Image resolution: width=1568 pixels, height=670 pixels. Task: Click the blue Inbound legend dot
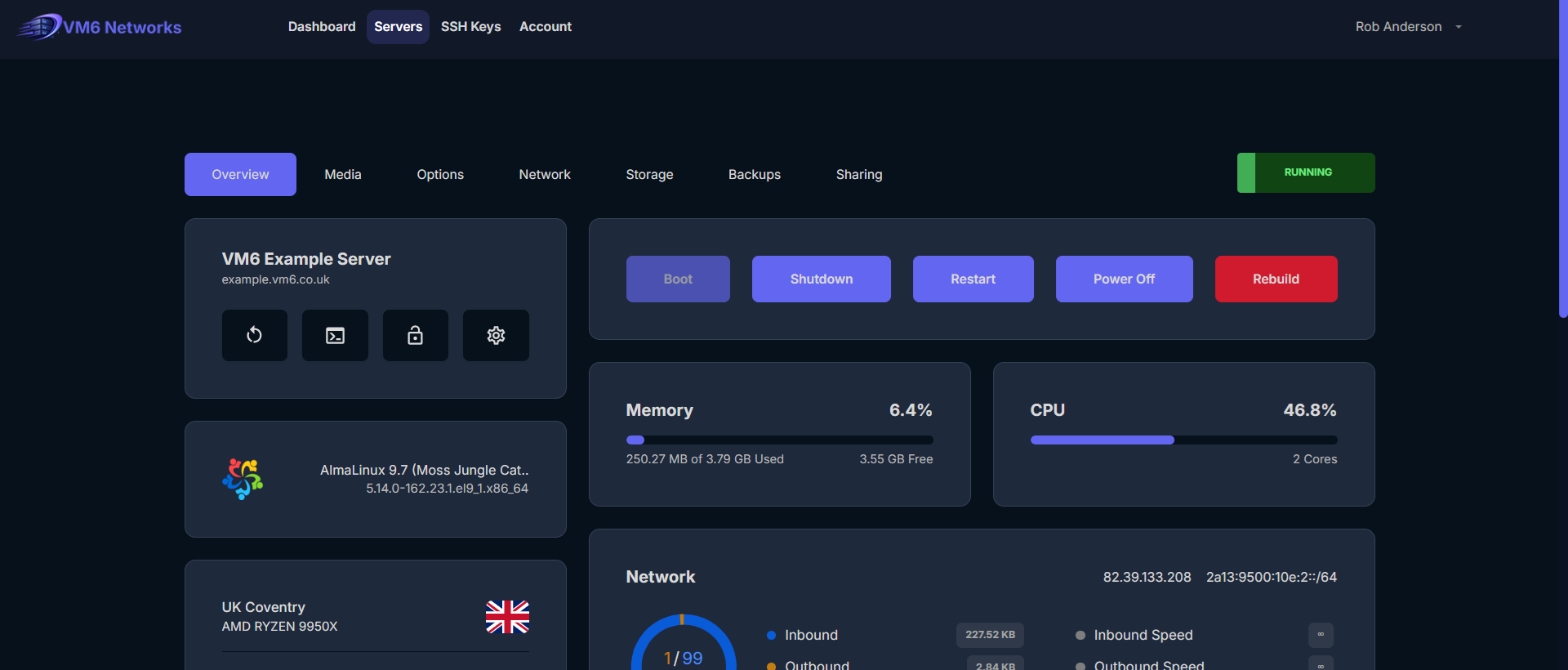pyautogui.click(x=771, y=635)
